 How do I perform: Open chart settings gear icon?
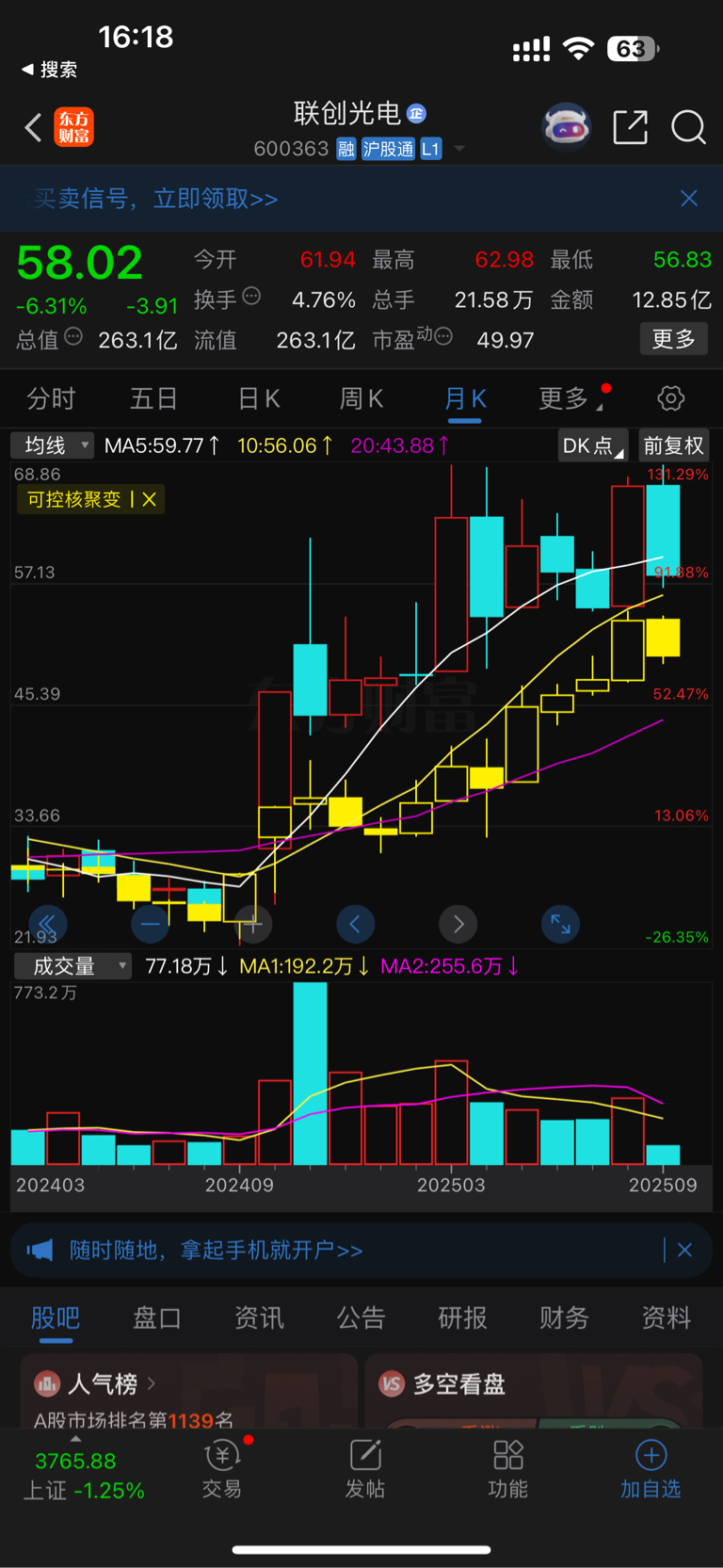tap(671, 398)
